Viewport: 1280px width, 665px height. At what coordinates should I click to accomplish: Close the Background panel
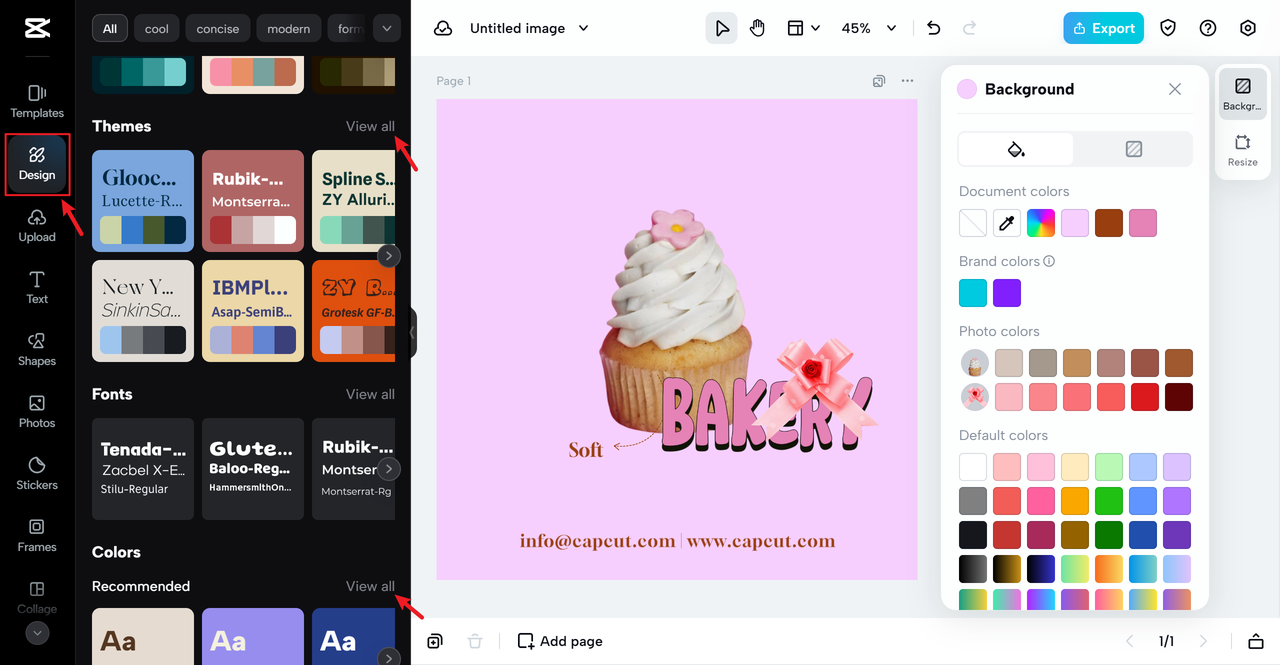[1175, 89]
